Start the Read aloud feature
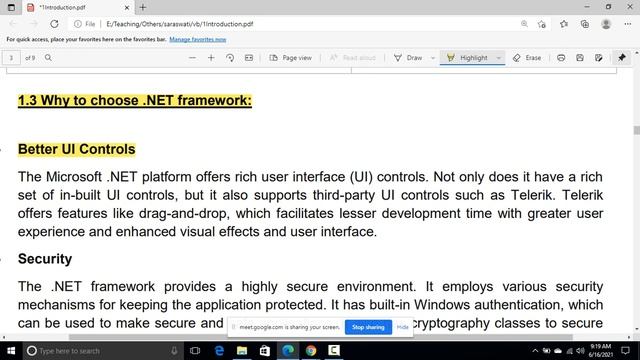640x360 pixels. (353, 58)
